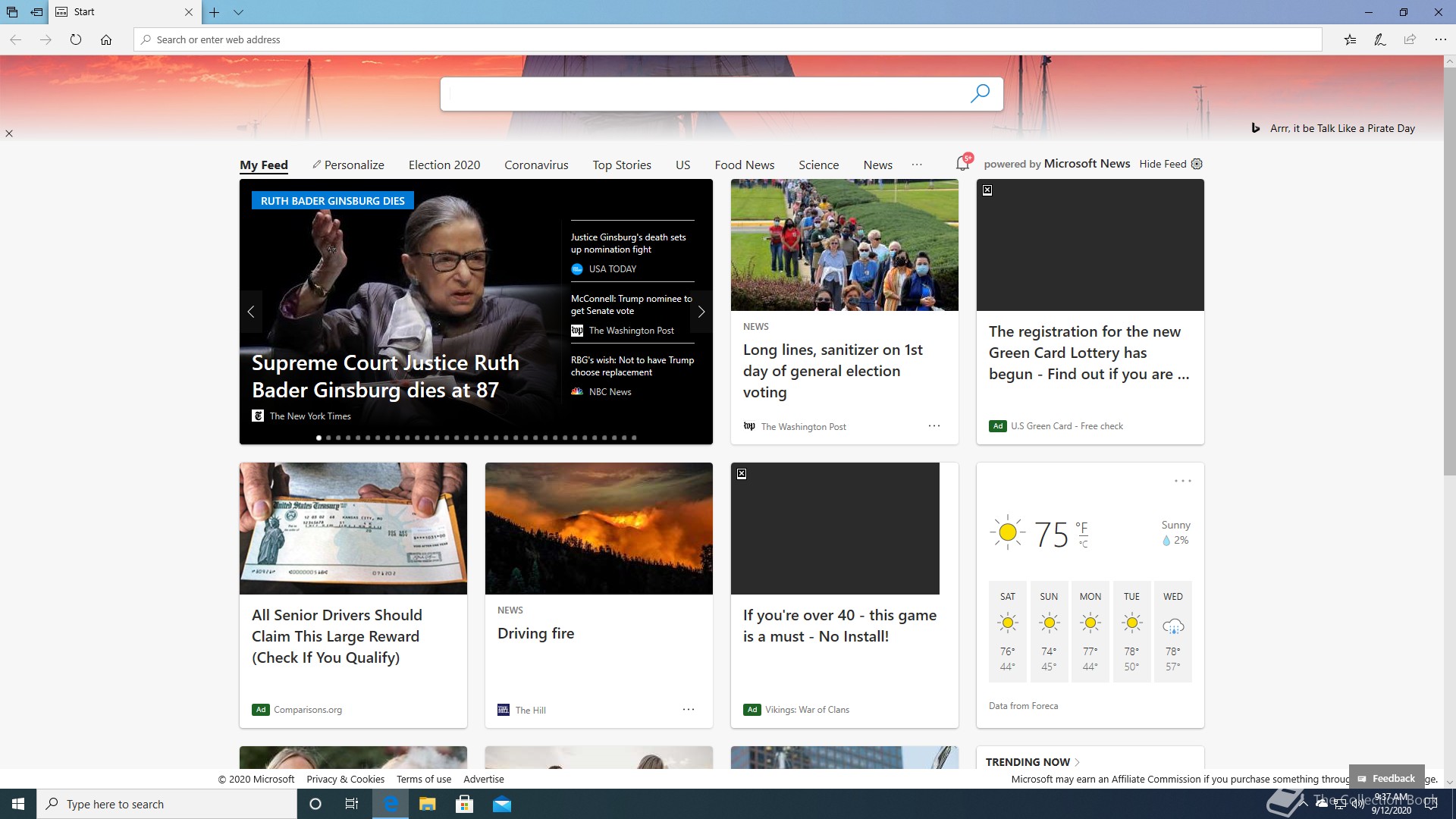Click the browser Forward arrow
Screen dimensions: 1456x819
pyautogui.click(x=45, y=39)
